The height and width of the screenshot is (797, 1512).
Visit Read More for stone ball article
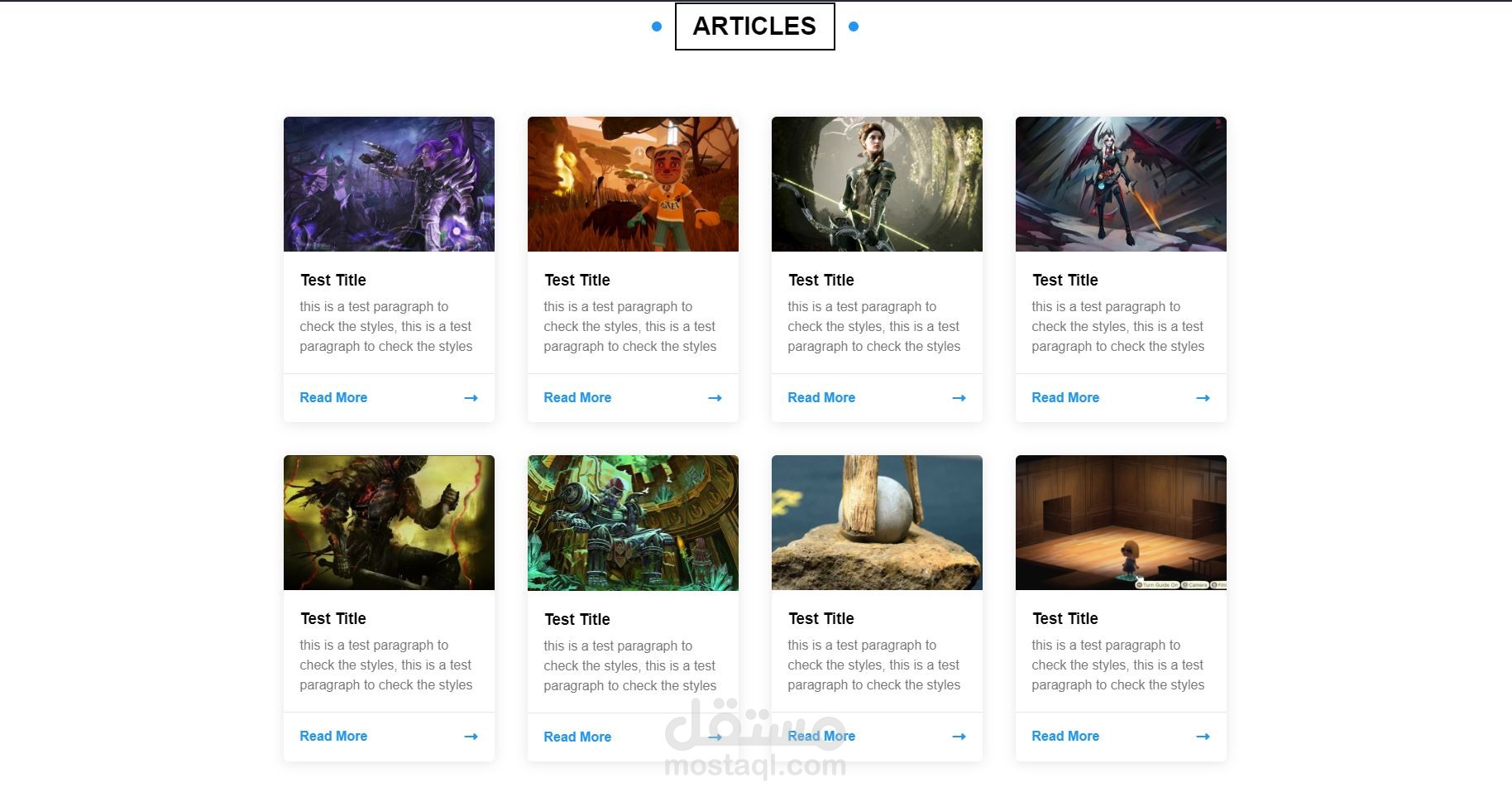(821, 736)
